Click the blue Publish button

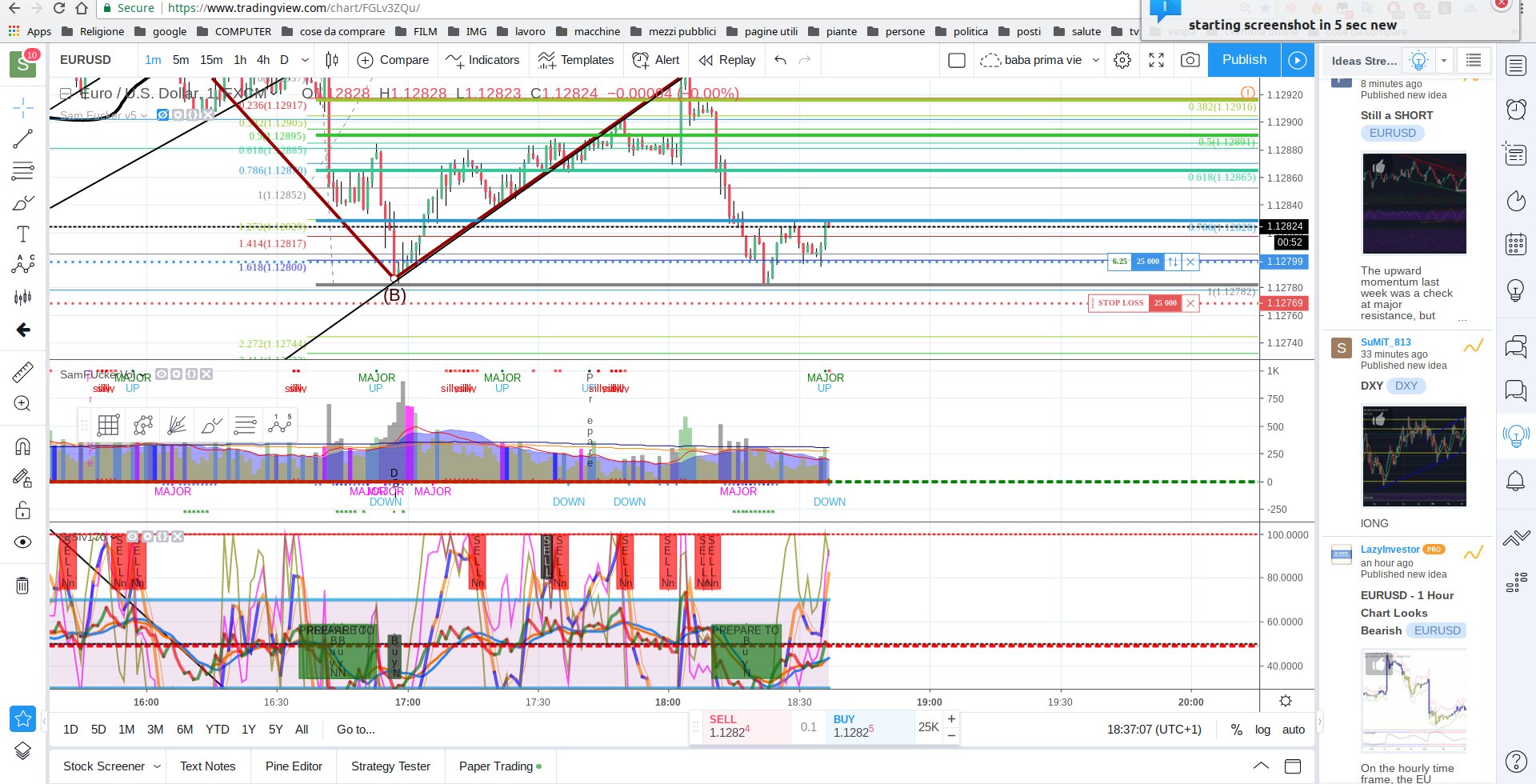coord(1244,60)
